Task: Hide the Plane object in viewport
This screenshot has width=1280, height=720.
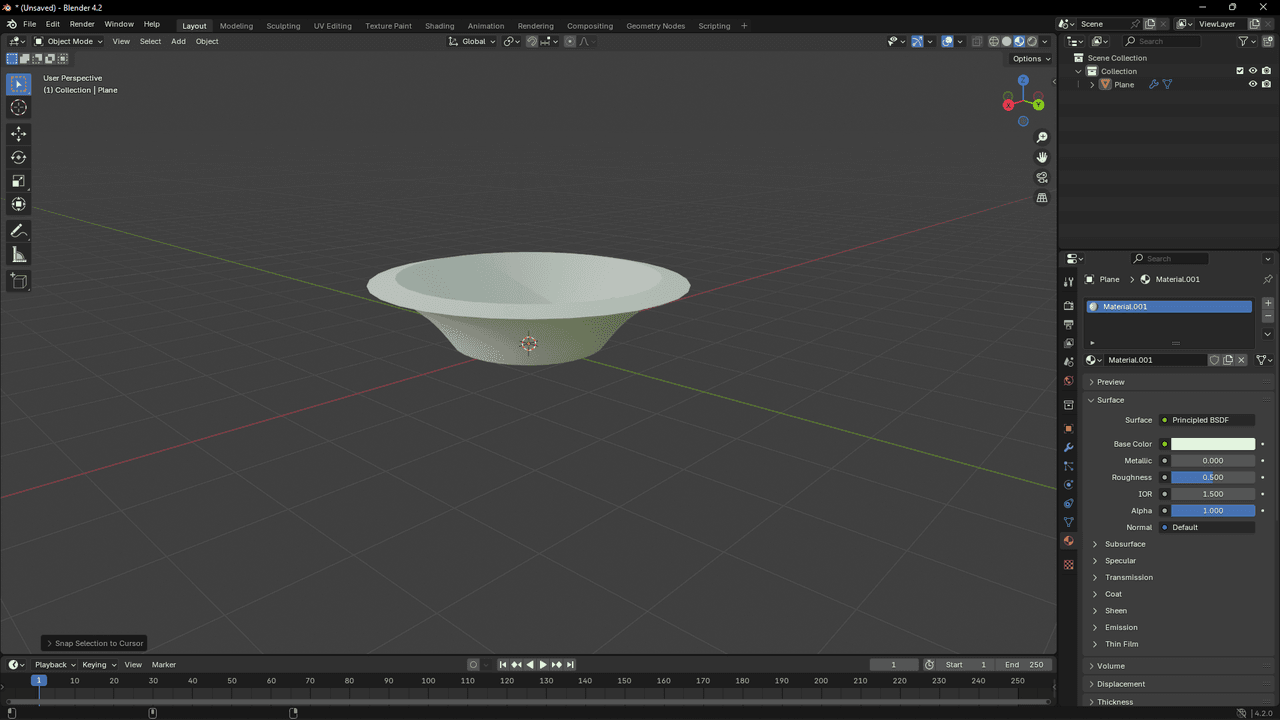Action: click(x=1252, y=85)
